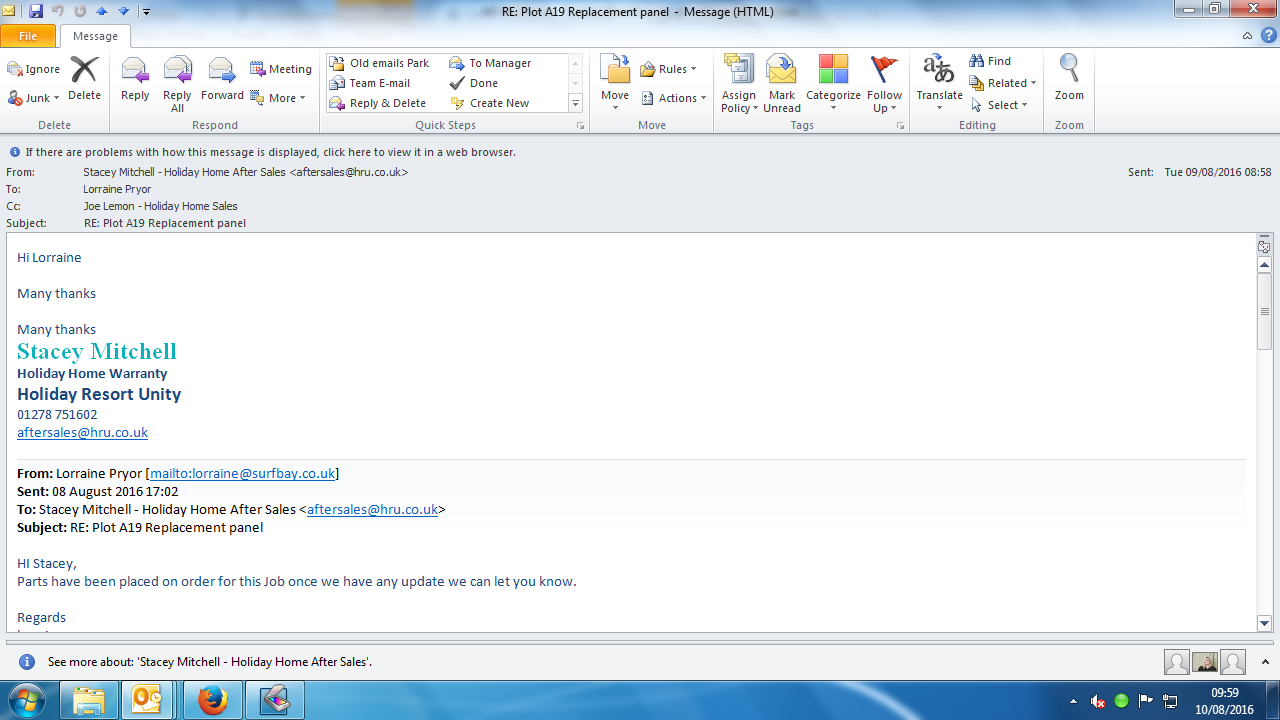
Task: Click the Ignore conversation icon
Action: [15, 69]
